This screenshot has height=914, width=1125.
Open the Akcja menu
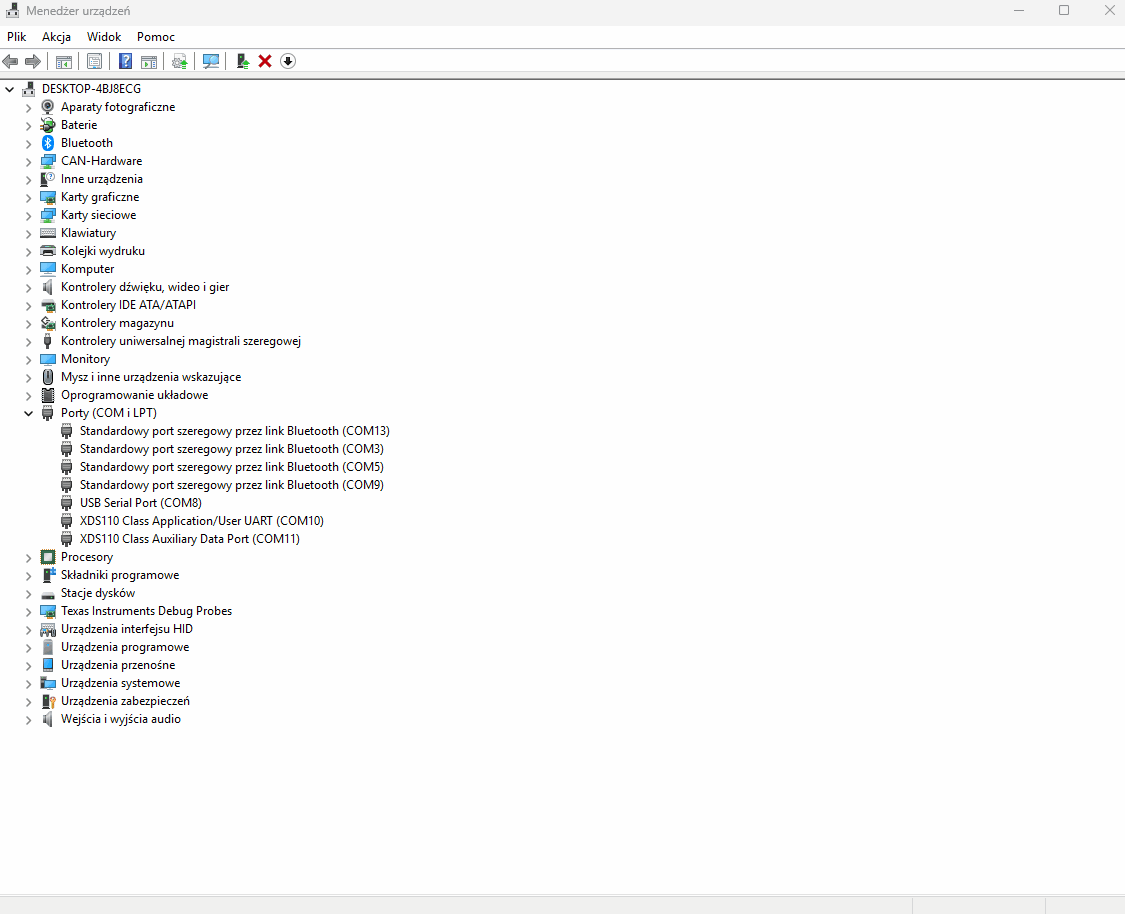[56, 37]
